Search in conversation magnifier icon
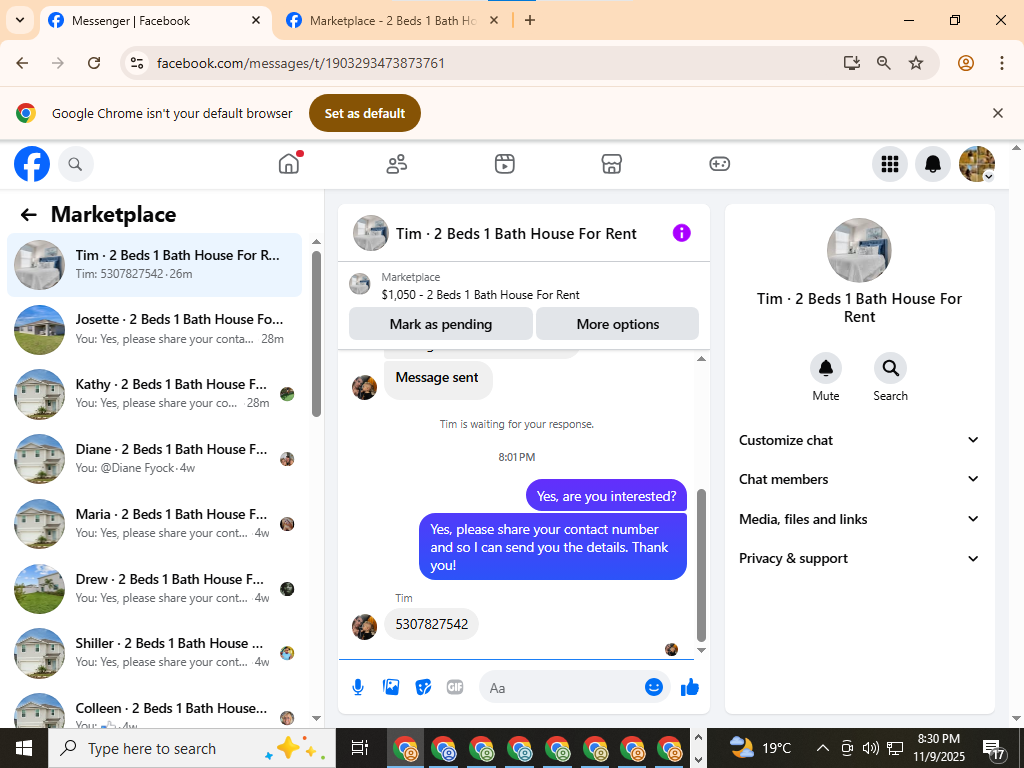 tap(890, 368)
